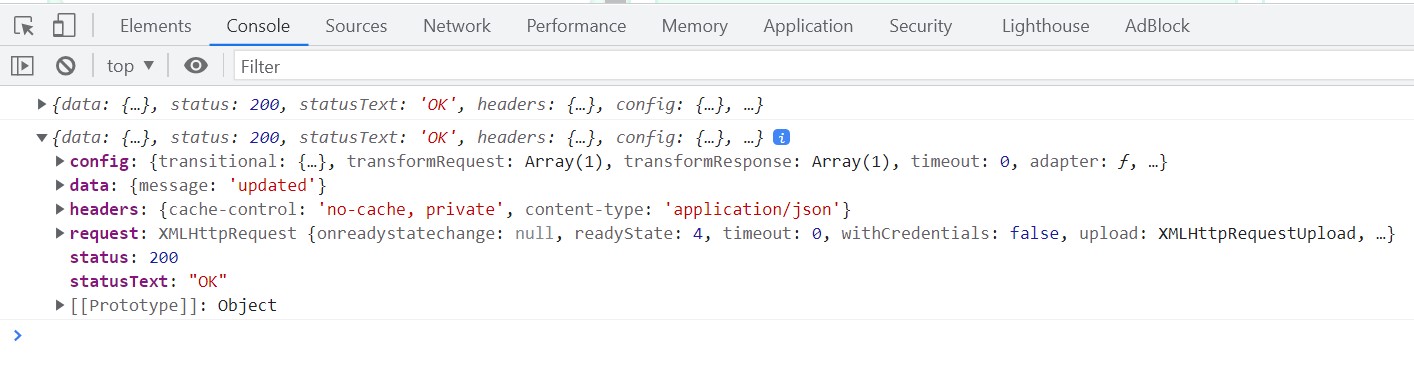Expand the first collapsed response object
Screen dimensions: 1414x376
42,104
